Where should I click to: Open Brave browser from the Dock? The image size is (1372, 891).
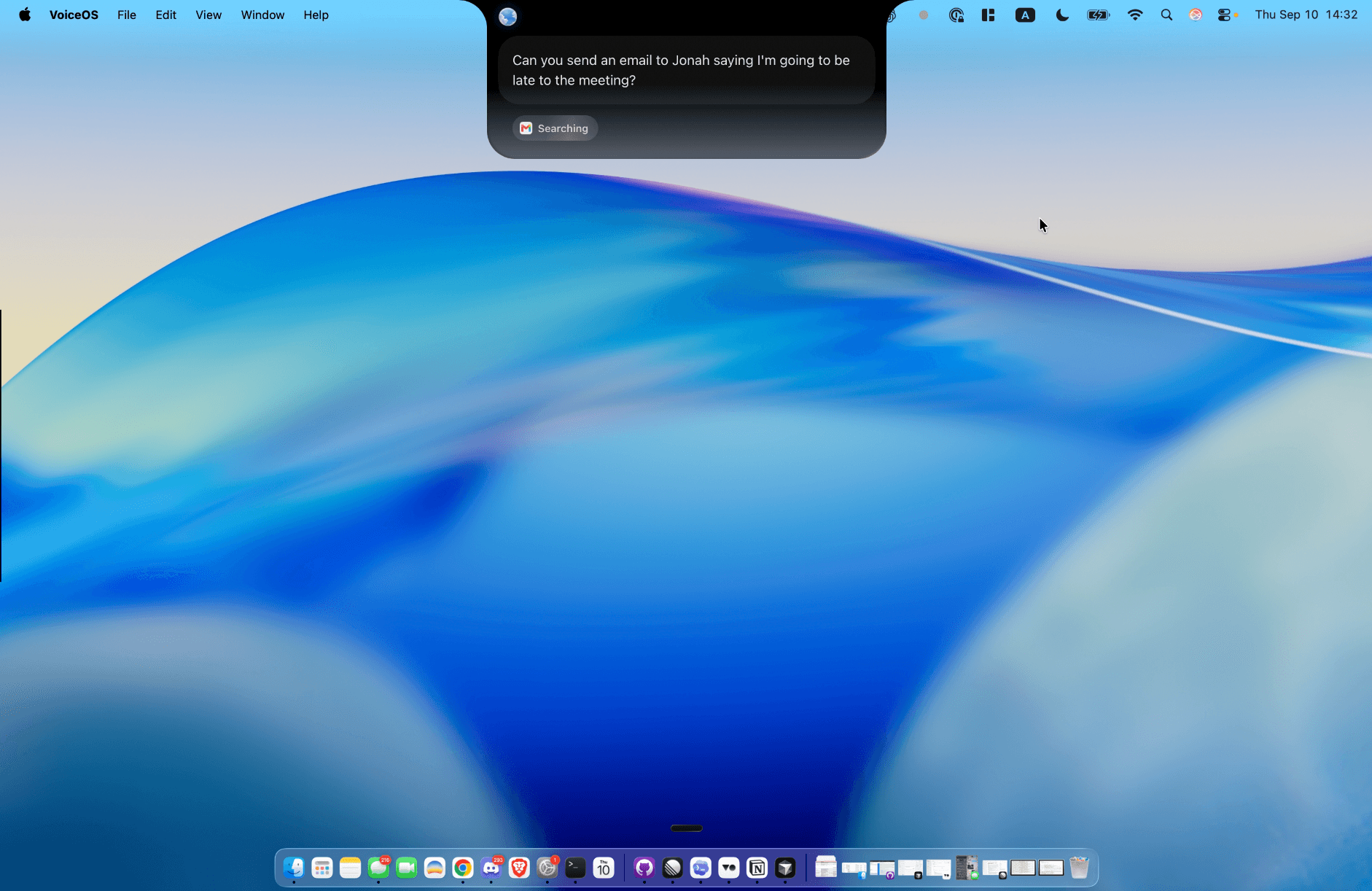[x=519, y=868]
